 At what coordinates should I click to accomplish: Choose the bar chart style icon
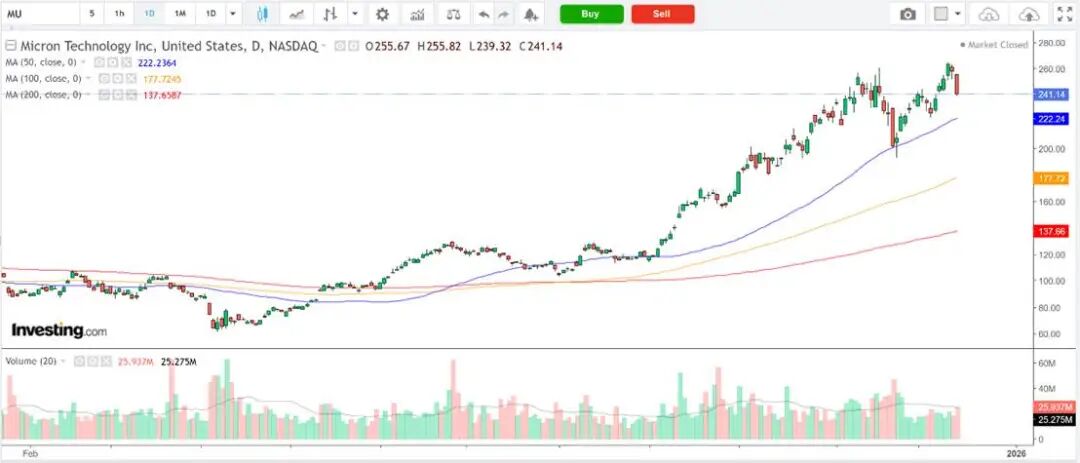[331, 14]
